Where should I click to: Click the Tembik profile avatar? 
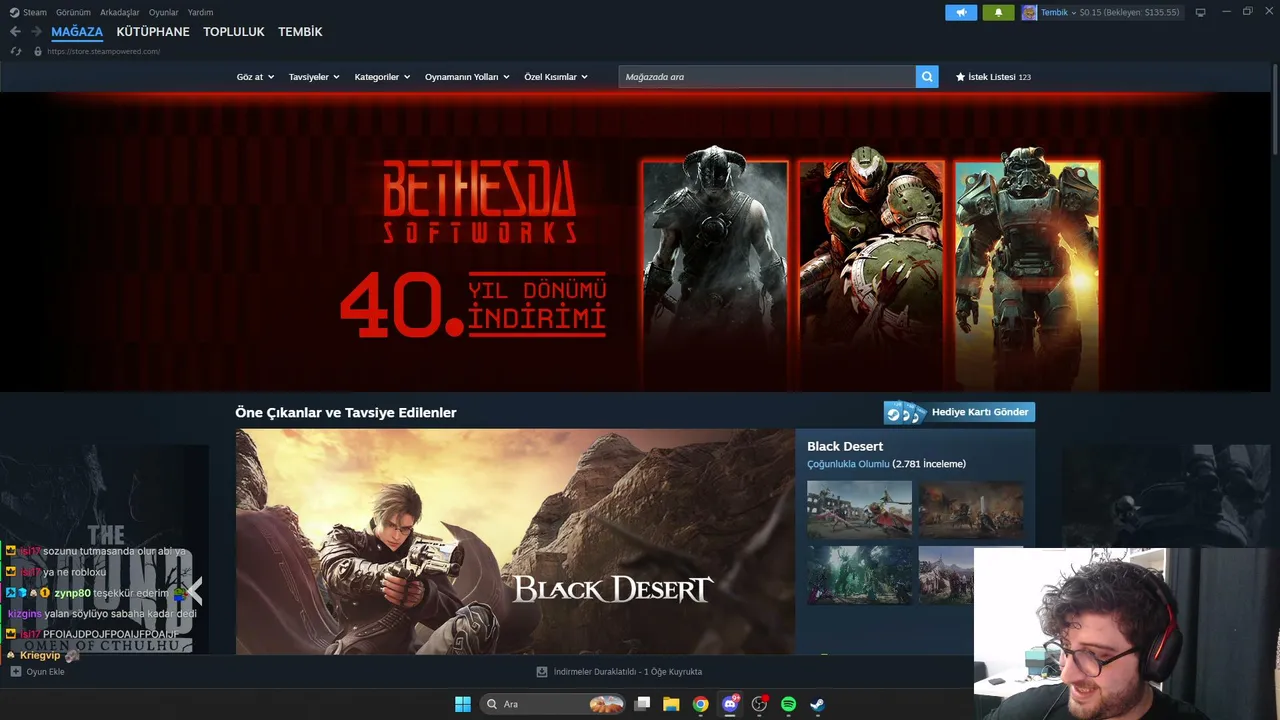[1029, 13]
